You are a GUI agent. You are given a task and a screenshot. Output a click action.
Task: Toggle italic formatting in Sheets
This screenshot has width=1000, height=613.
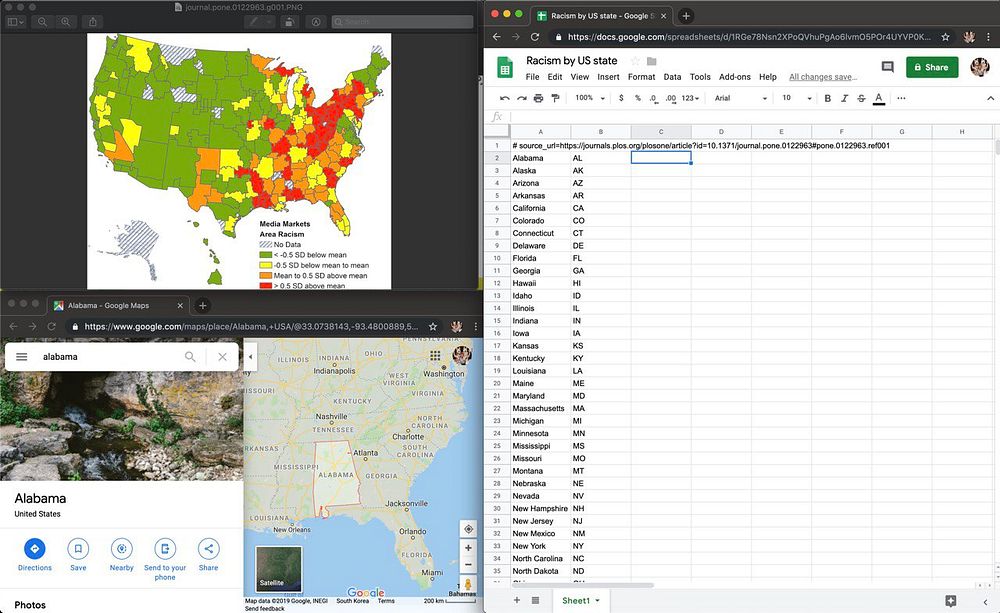click(x=844, y=98)
